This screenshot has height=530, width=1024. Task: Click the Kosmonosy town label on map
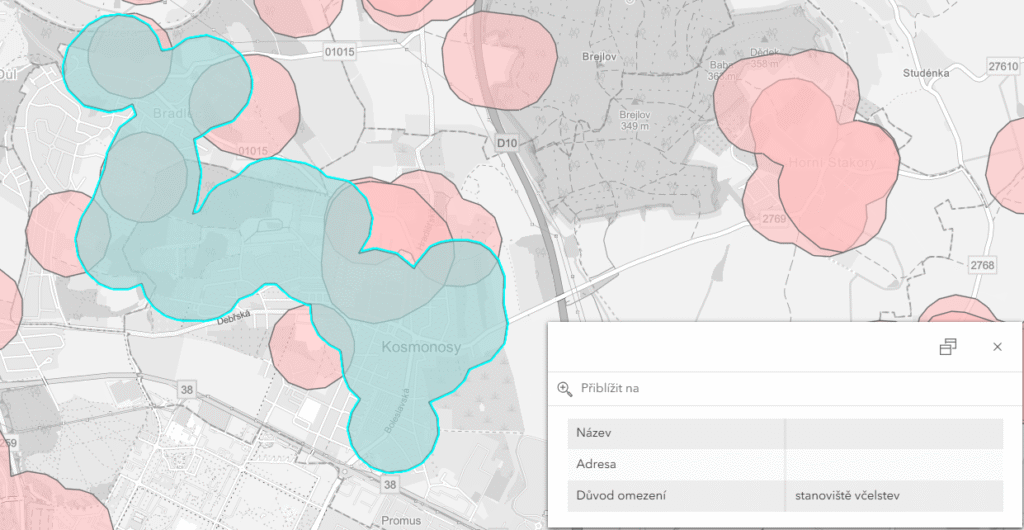click(420, 347)
